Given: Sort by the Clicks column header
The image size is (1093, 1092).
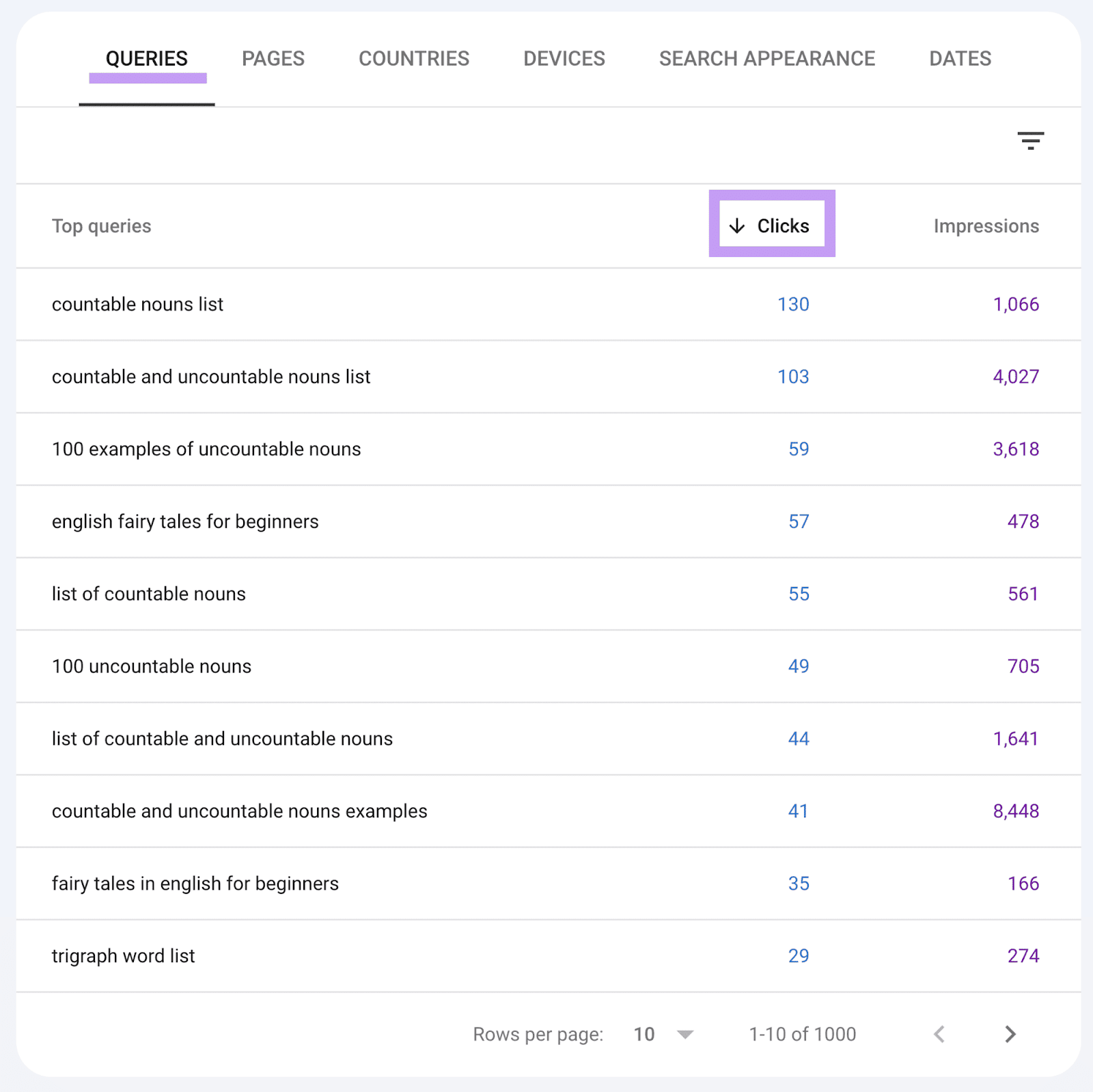Looking at the screenshot, I should pyautogui.click(x=783, y=226).
